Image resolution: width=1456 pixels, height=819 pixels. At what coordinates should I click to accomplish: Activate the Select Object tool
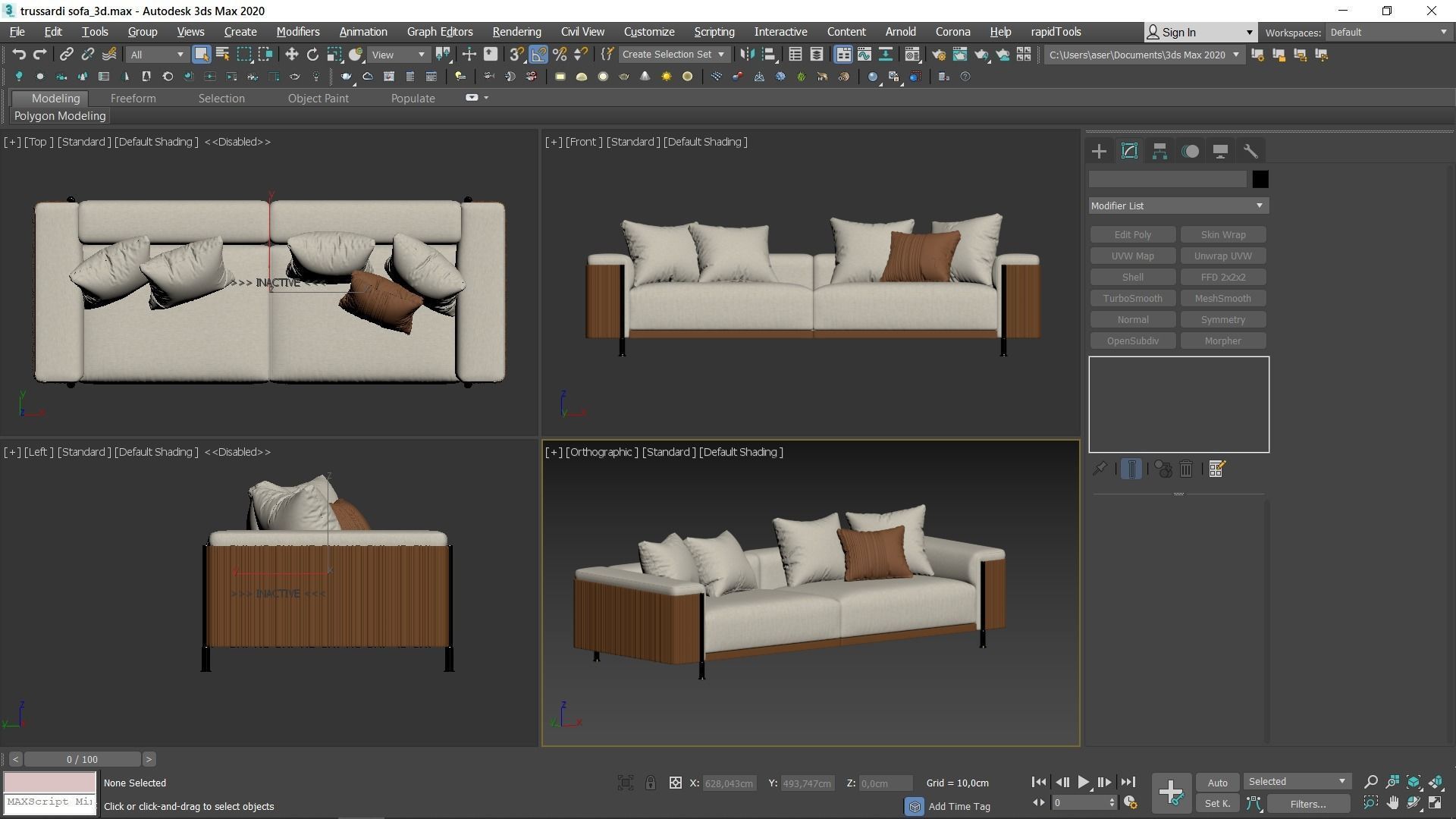click(x=201, y=54)
